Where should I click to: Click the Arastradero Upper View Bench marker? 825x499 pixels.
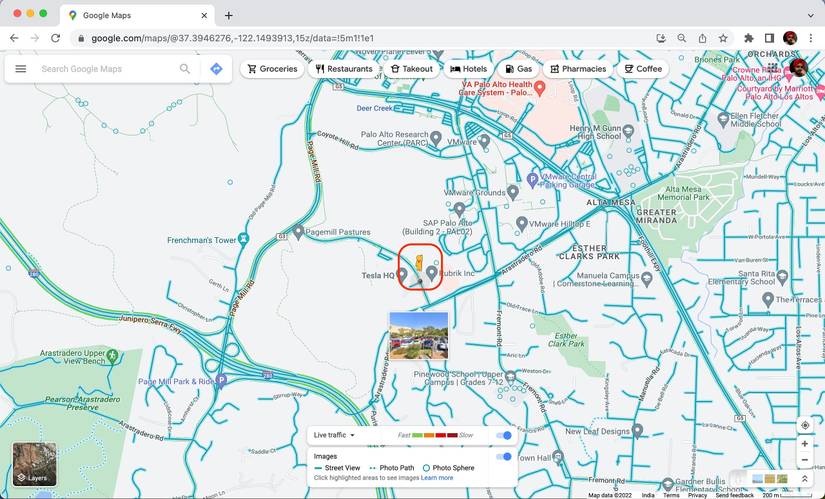coord(112,356)
